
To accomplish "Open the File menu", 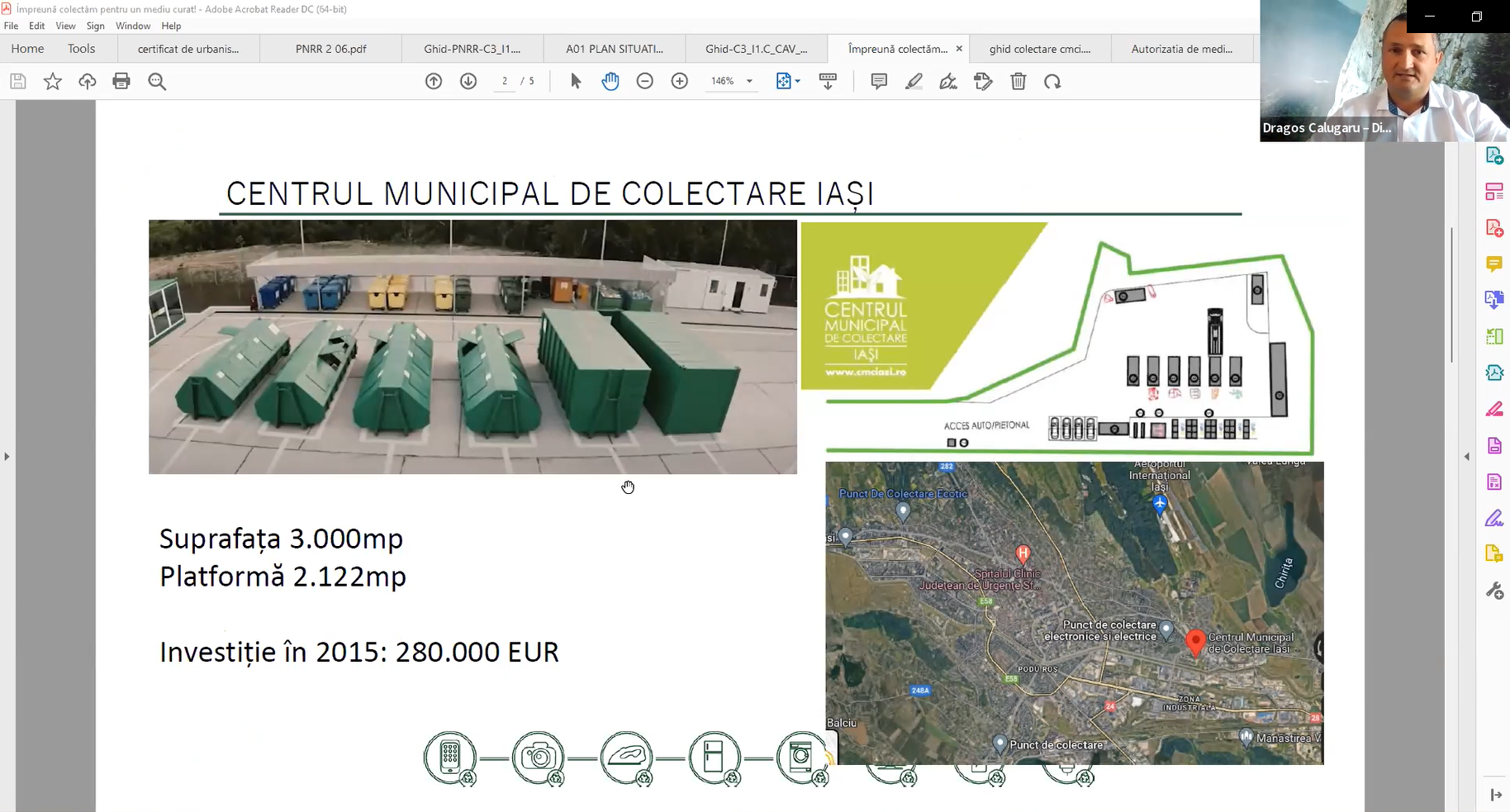I will [11, 26].
